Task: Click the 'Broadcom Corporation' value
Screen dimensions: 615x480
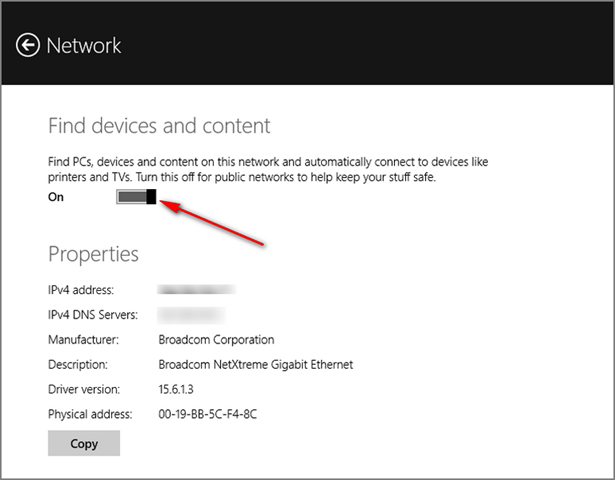Action: pos(216,340)
